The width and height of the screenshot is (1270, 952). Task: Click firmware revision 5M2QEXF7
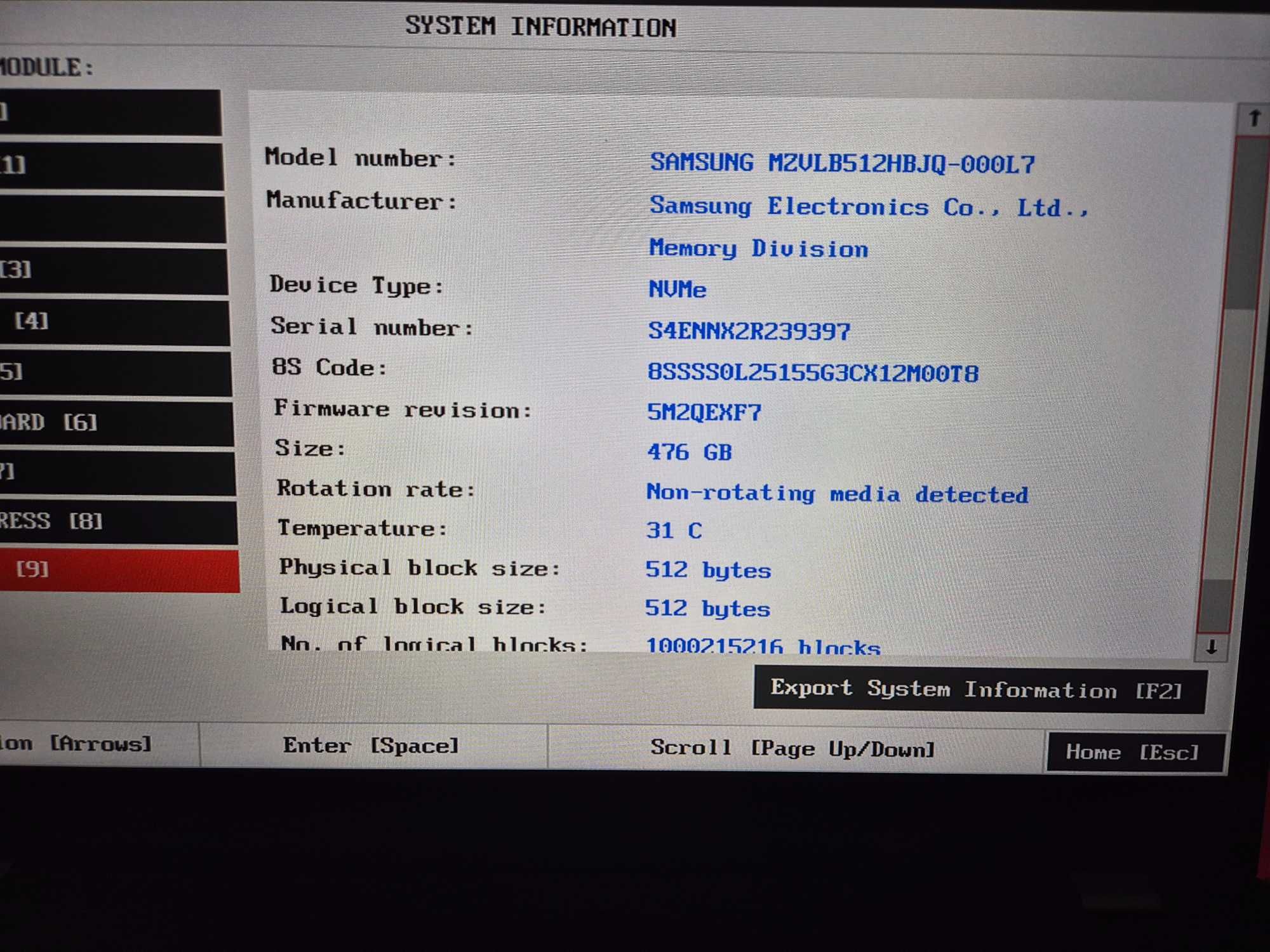pyautogui.click(x=704, y=413)
